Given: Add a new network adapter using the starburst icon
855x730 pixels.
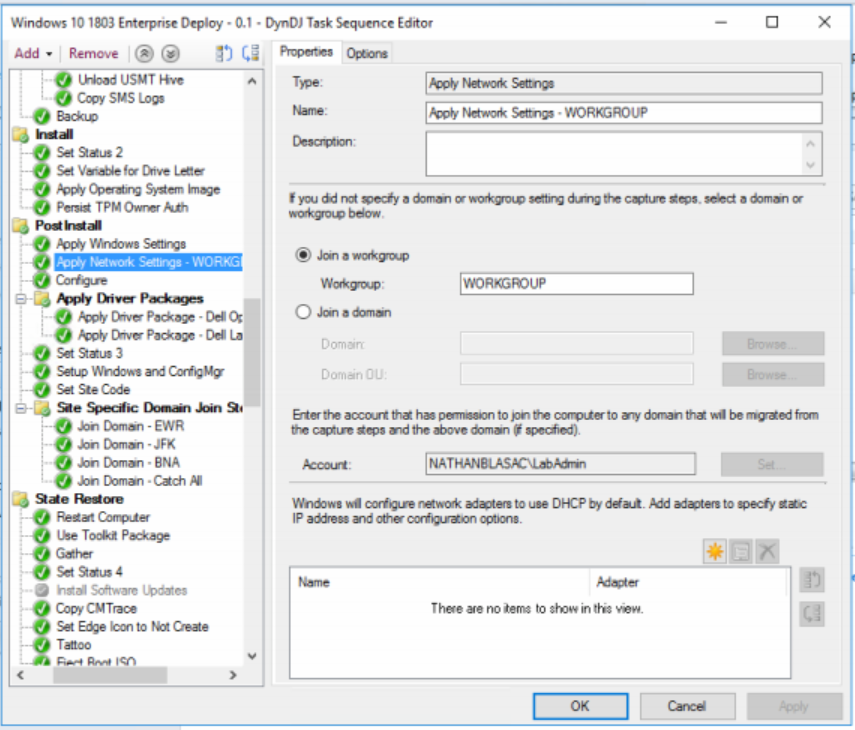Looking at the screenshot, I should tap(715, 550).
